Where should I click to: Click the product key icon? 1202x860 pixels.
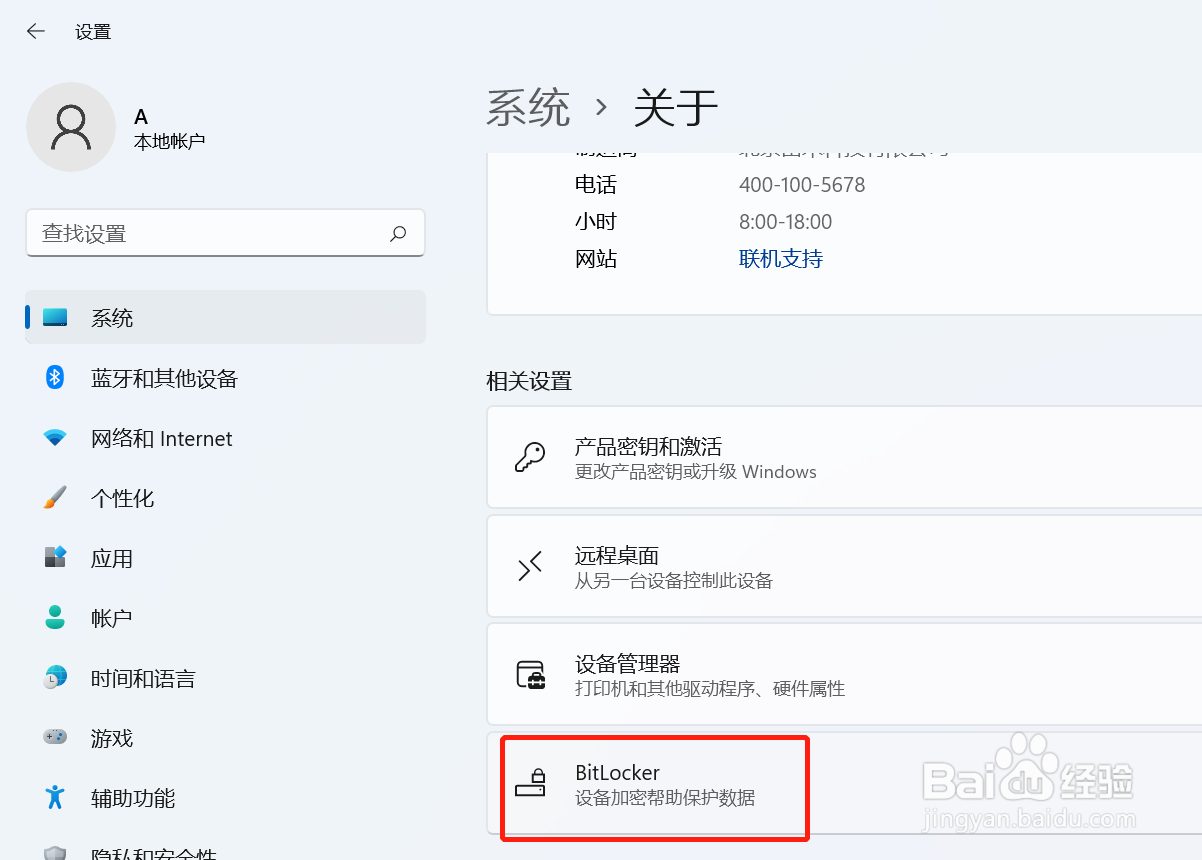click(x=530, y=458)
